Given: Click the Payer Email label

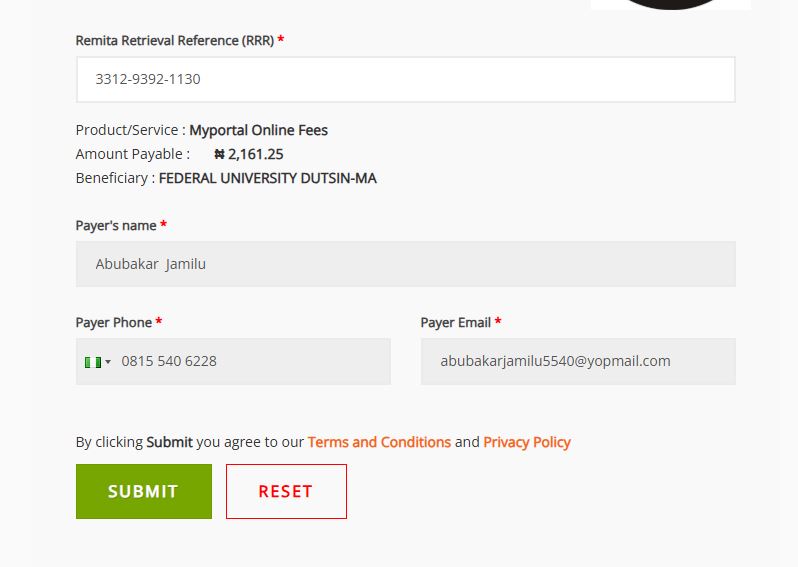Looking at the screenshot, I should pos(455,323).
